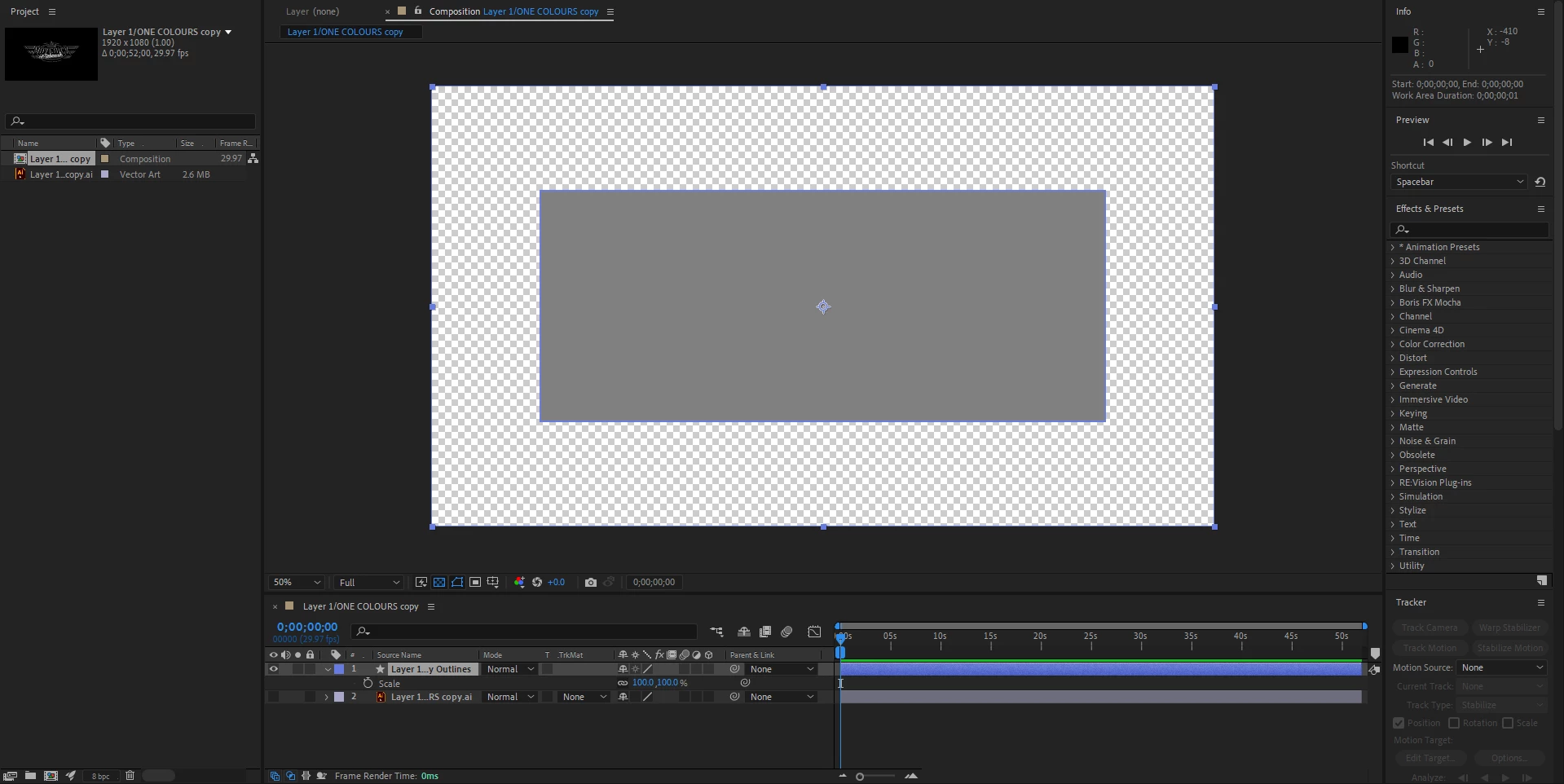Image resolution: width=1564 pixels, height=784 pixels.
Task: Click layer 1 label color swatch
Action: pyautogui.click(x=339, y=669)
